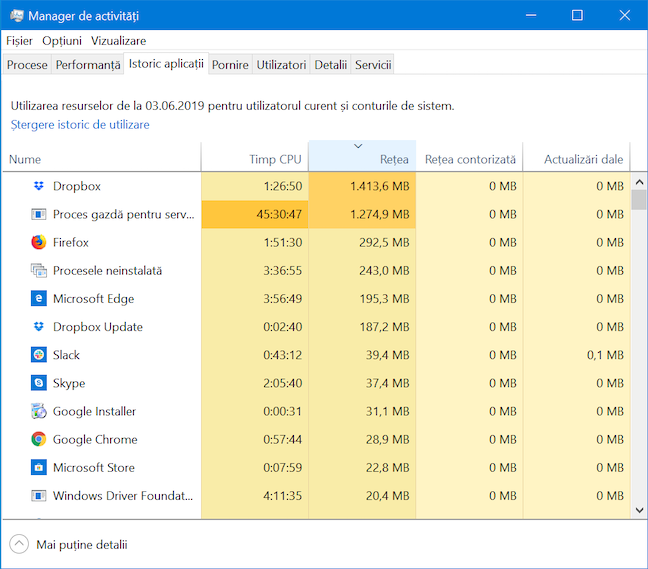The image size is (648, 569).
Task: Select the Istoric aplicații tab
Action: click(166, 64)
